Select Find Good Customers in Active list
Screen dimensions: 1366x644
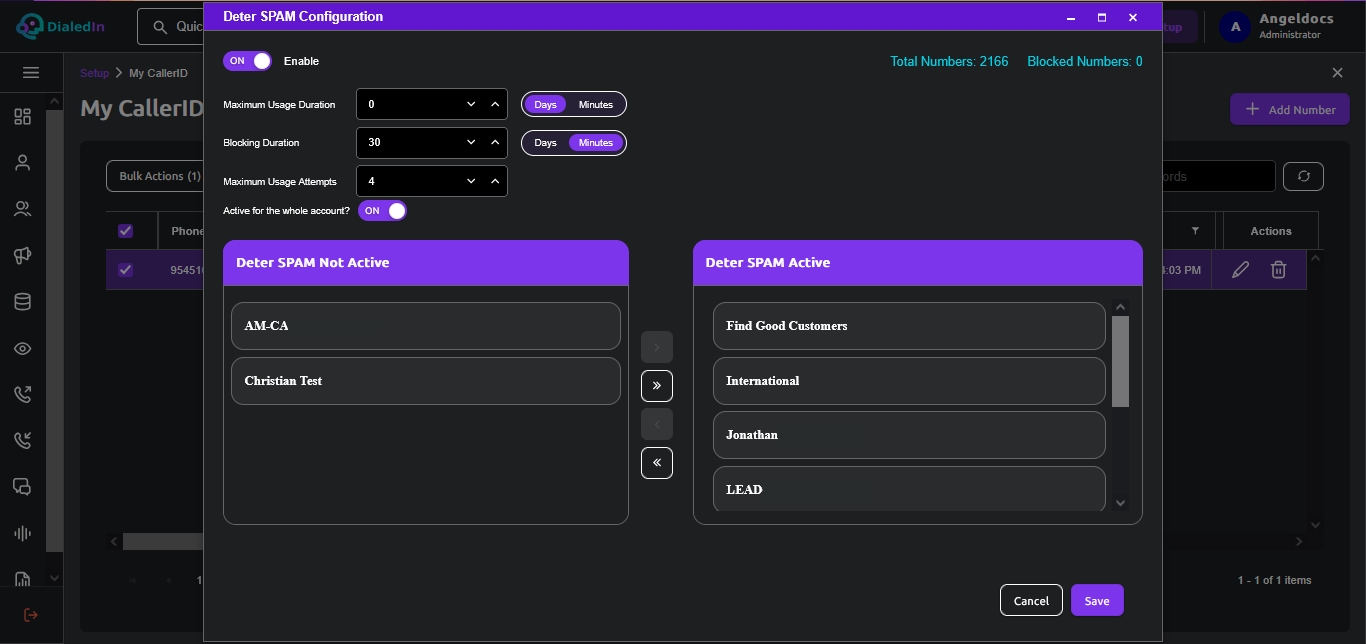coord(909,326)
